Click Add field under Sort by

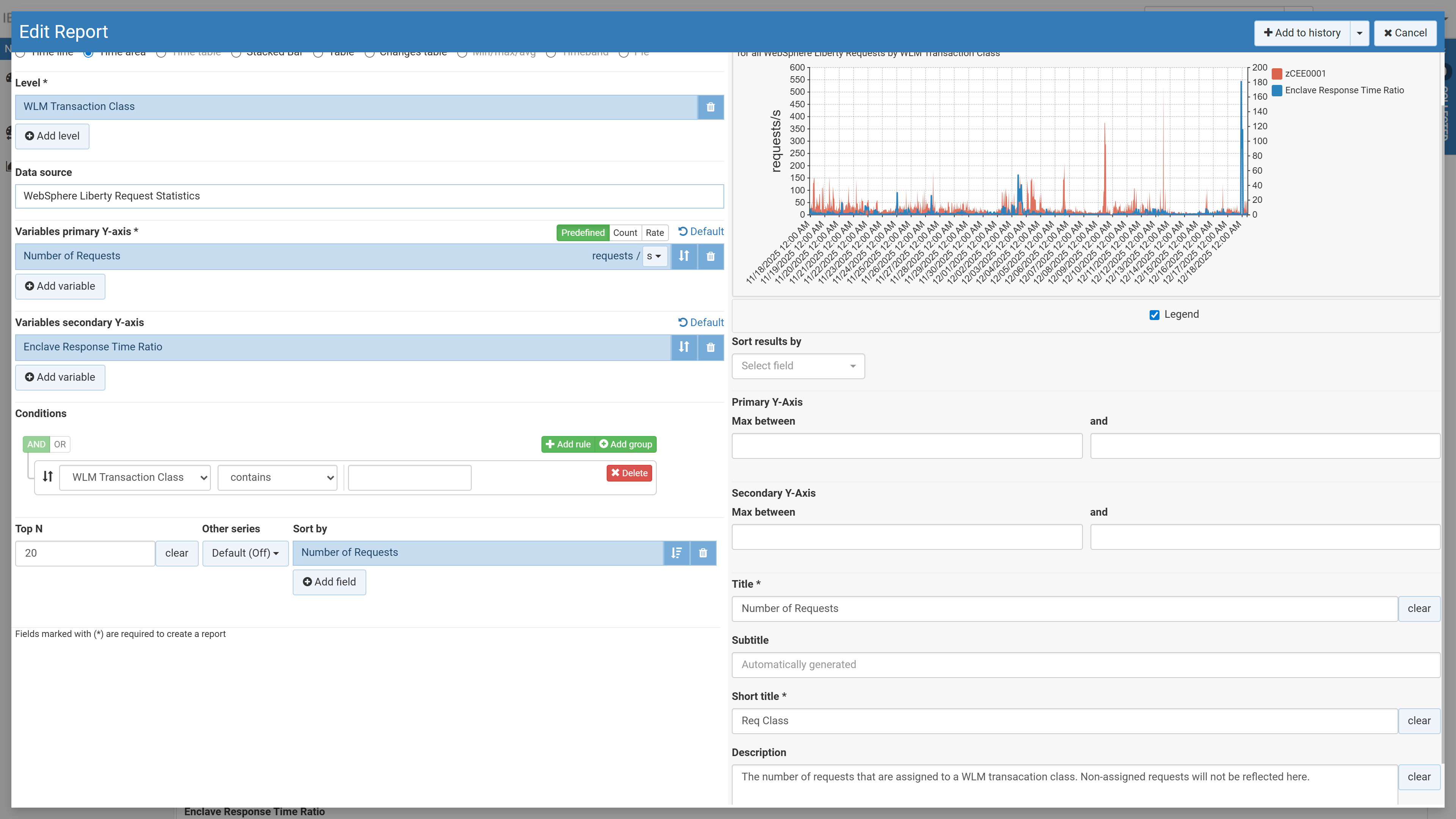click(329, 582)
